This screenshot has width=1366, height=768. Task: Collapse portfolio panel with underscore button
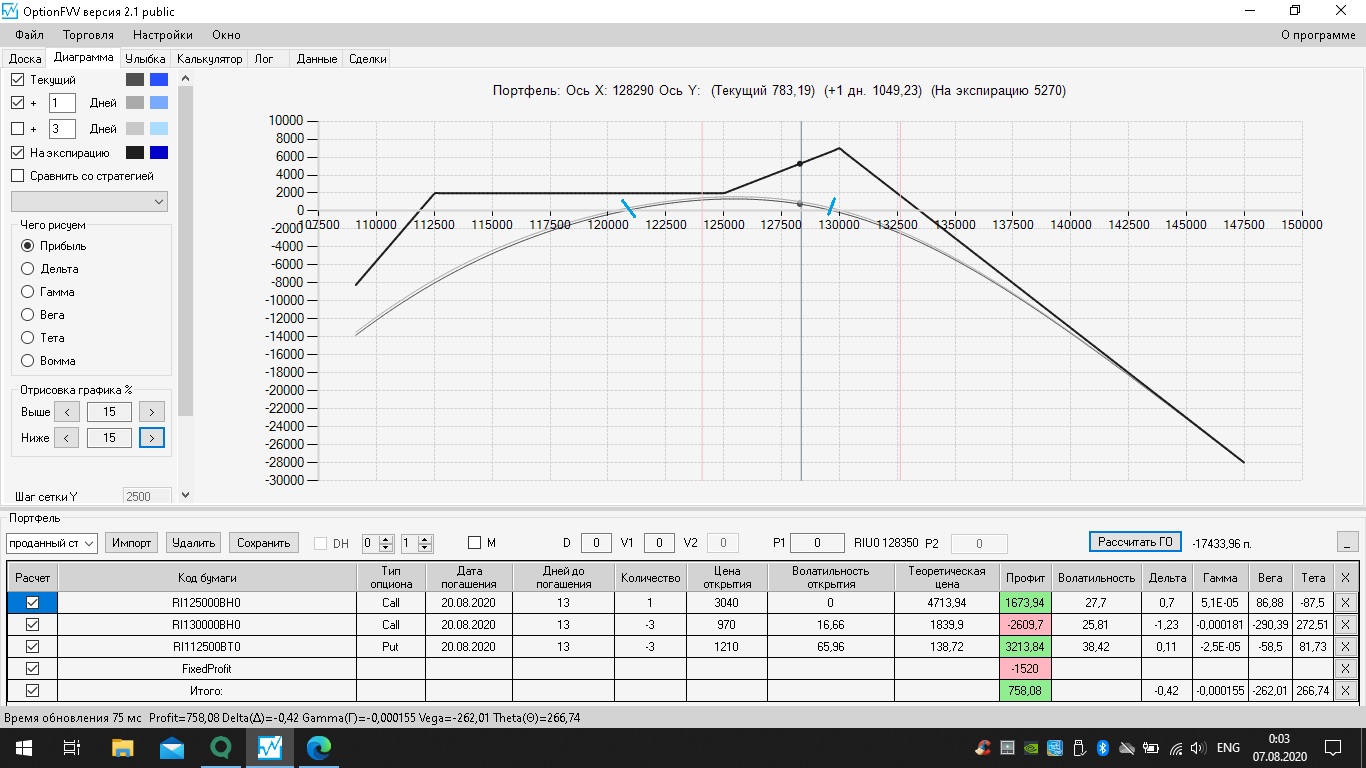click(1347, 542)
